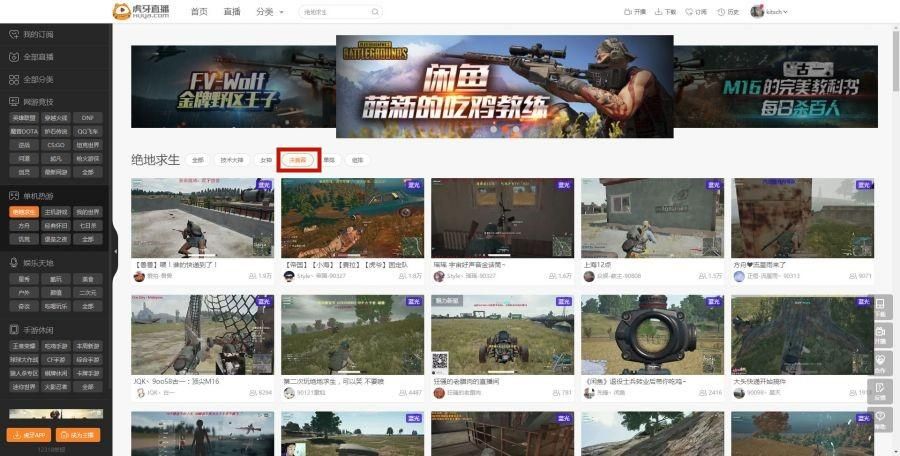The height and width of the screenshot is (456, 900).
Task: Open the M16的完美教科书 banner
Action: (x=775, y=87)
